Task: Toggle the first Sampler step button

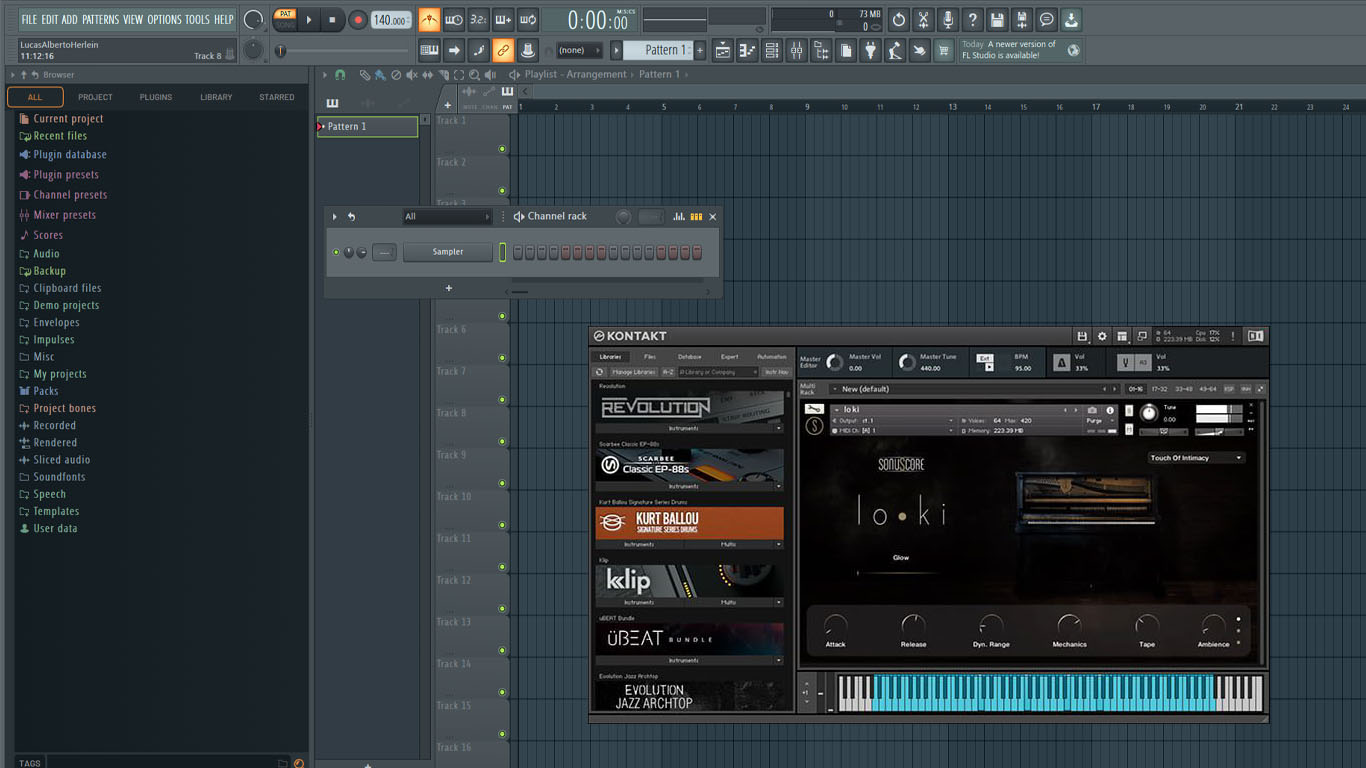Action: [518, 252]
